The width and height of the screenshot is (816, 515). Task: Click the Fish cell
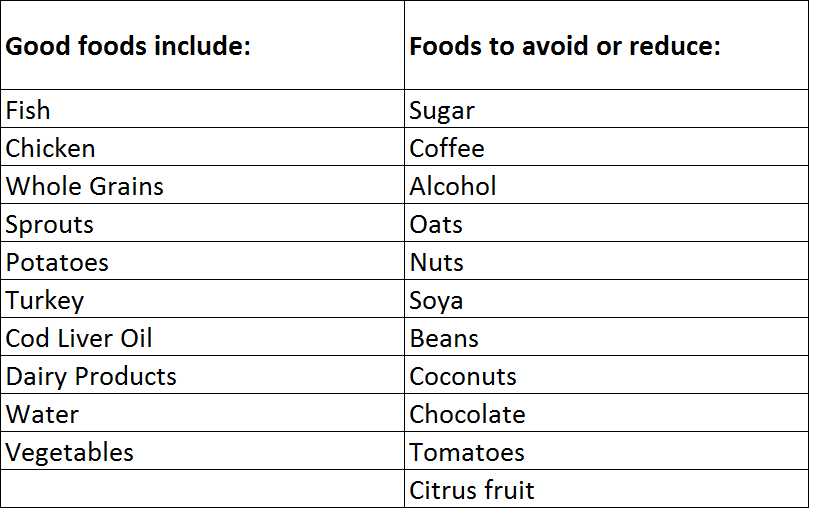(202, 109)
